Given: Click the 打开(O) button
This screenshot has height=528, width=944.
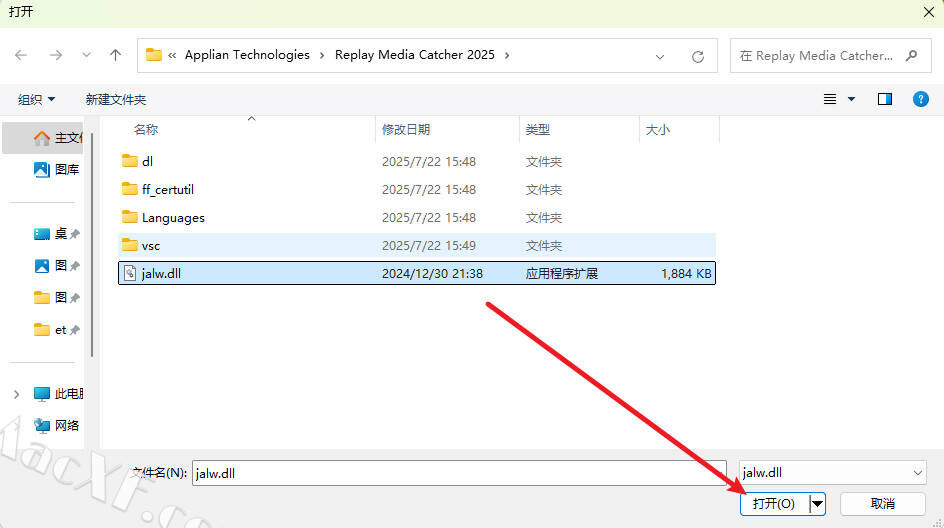Looking at the screenshot, I should coord(774,504).
